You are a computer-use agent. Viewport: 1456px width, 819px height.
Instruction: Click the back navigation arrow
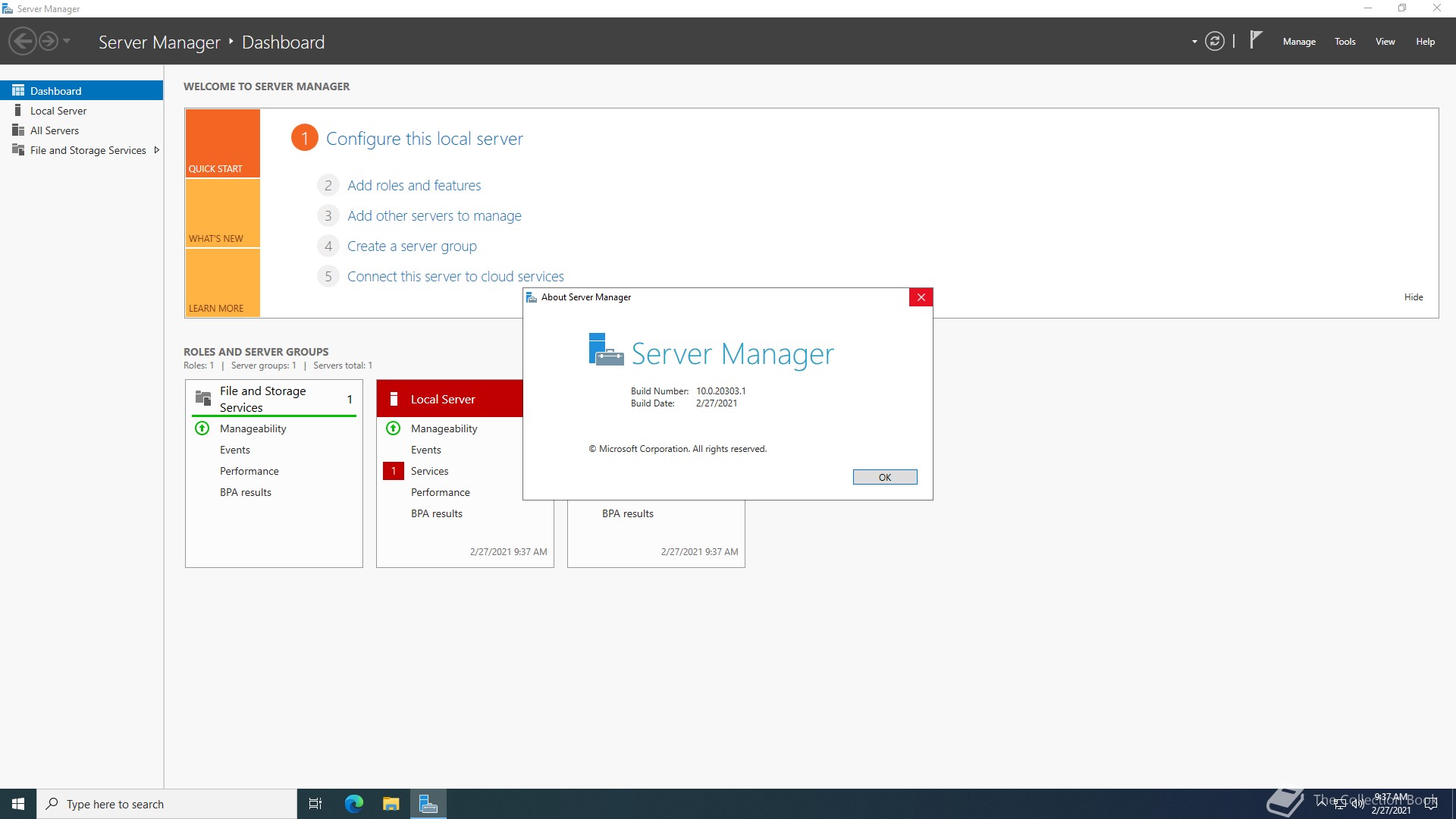pos(23,41)
